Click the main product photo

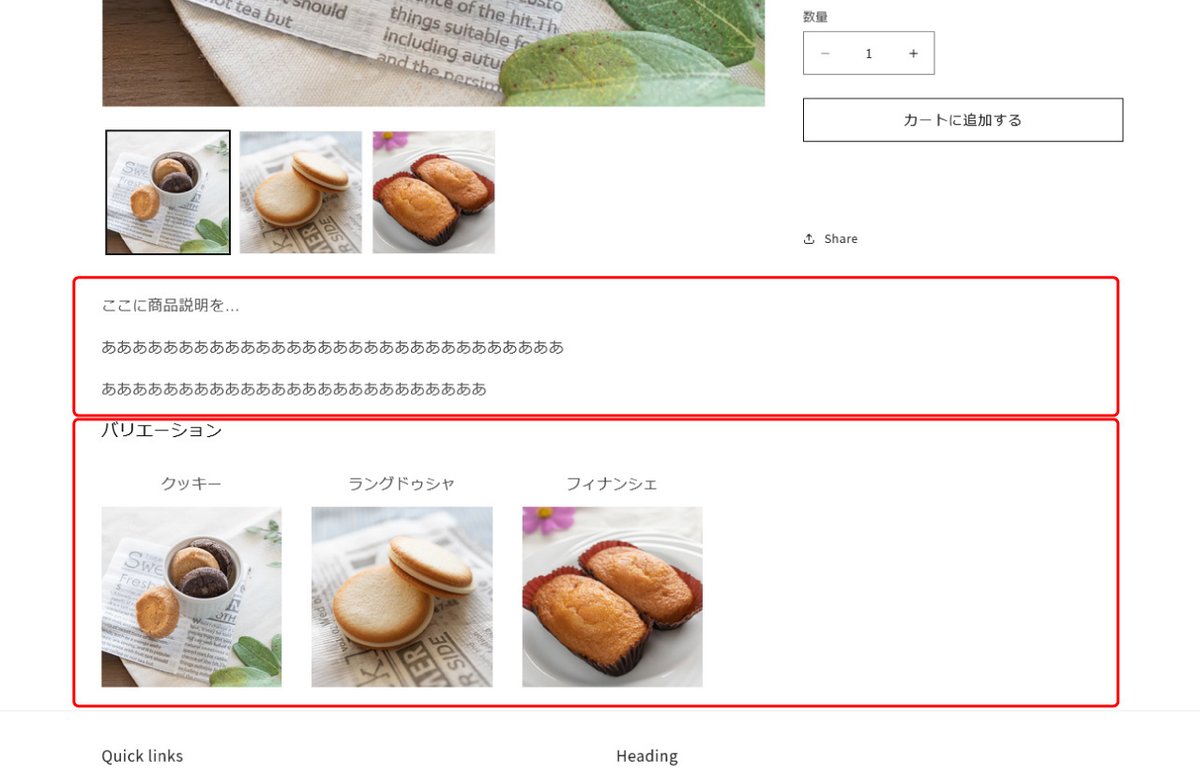(x=434, y=53)
